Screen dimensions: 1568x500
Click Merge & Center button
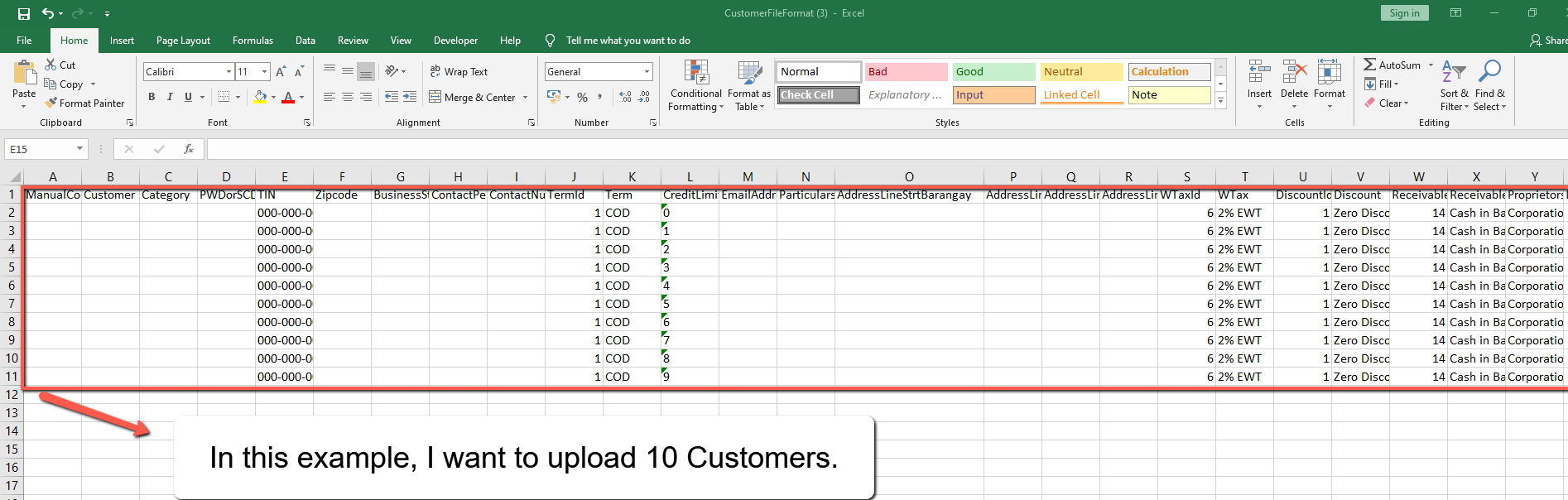tap(473, 98)
